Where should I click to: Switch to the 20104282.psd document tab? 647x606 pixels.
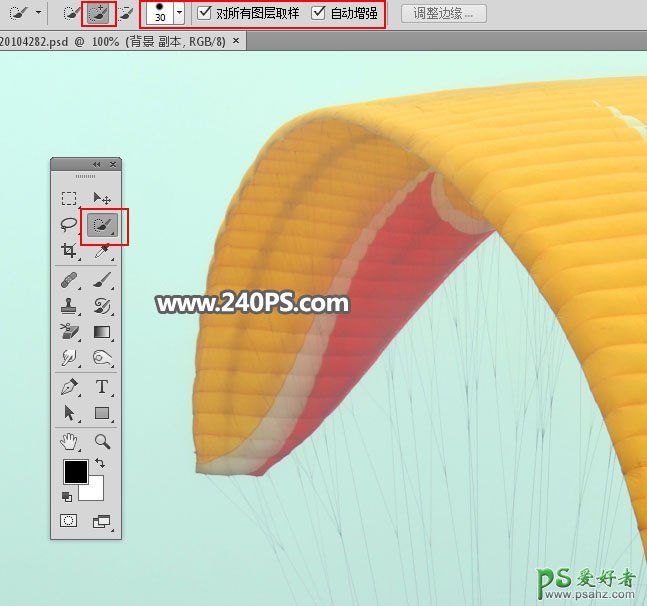coord(113,41)
